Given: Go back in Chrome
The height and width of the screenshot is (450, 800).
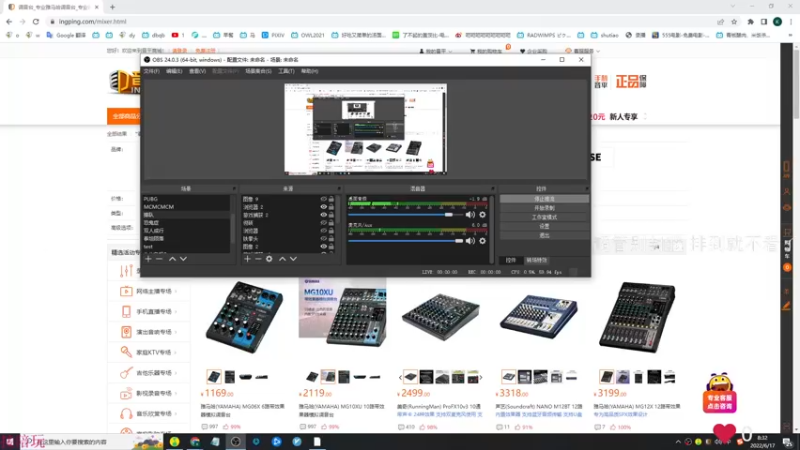Looking at the screenshot, I should tap(9, 21).
